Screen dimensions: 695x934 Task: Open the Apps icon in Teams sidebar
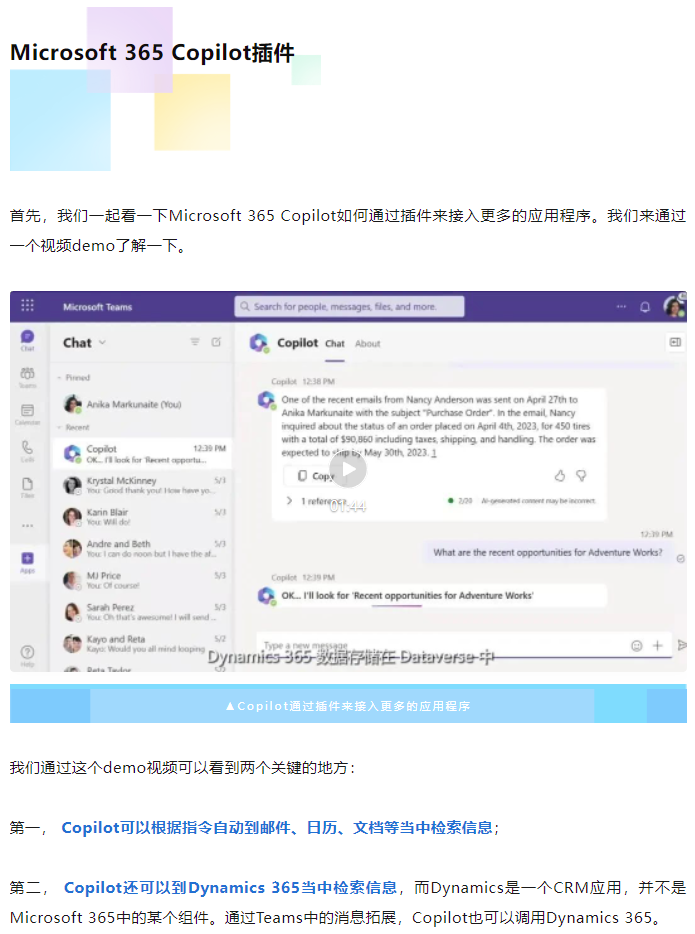coord(27,562)
